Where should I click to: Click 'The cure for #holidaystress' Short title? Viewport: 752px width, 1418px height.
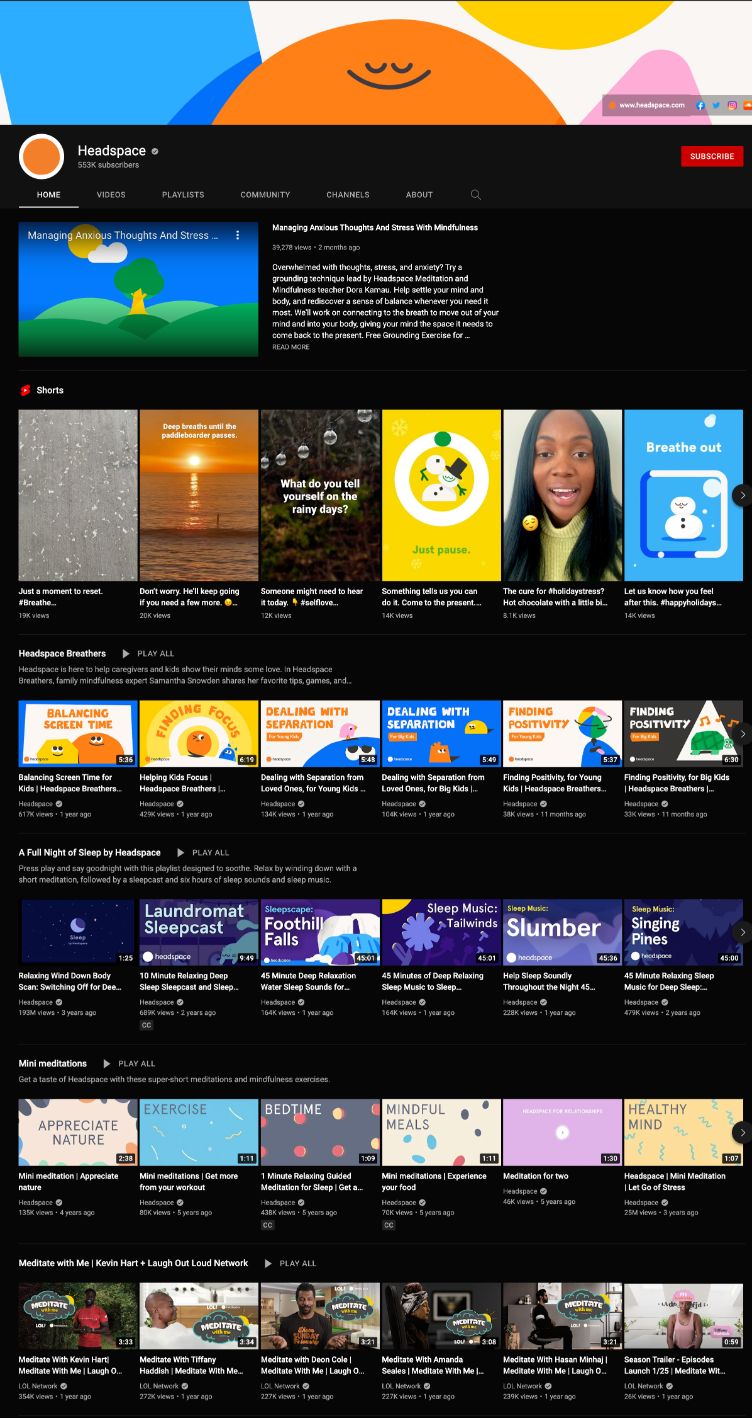(x=554, y=597)
